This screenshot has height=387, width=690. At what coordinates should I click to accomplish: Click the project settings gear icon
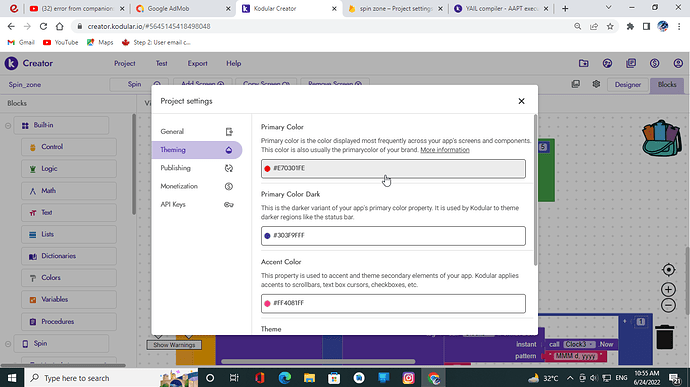point(596,84)
